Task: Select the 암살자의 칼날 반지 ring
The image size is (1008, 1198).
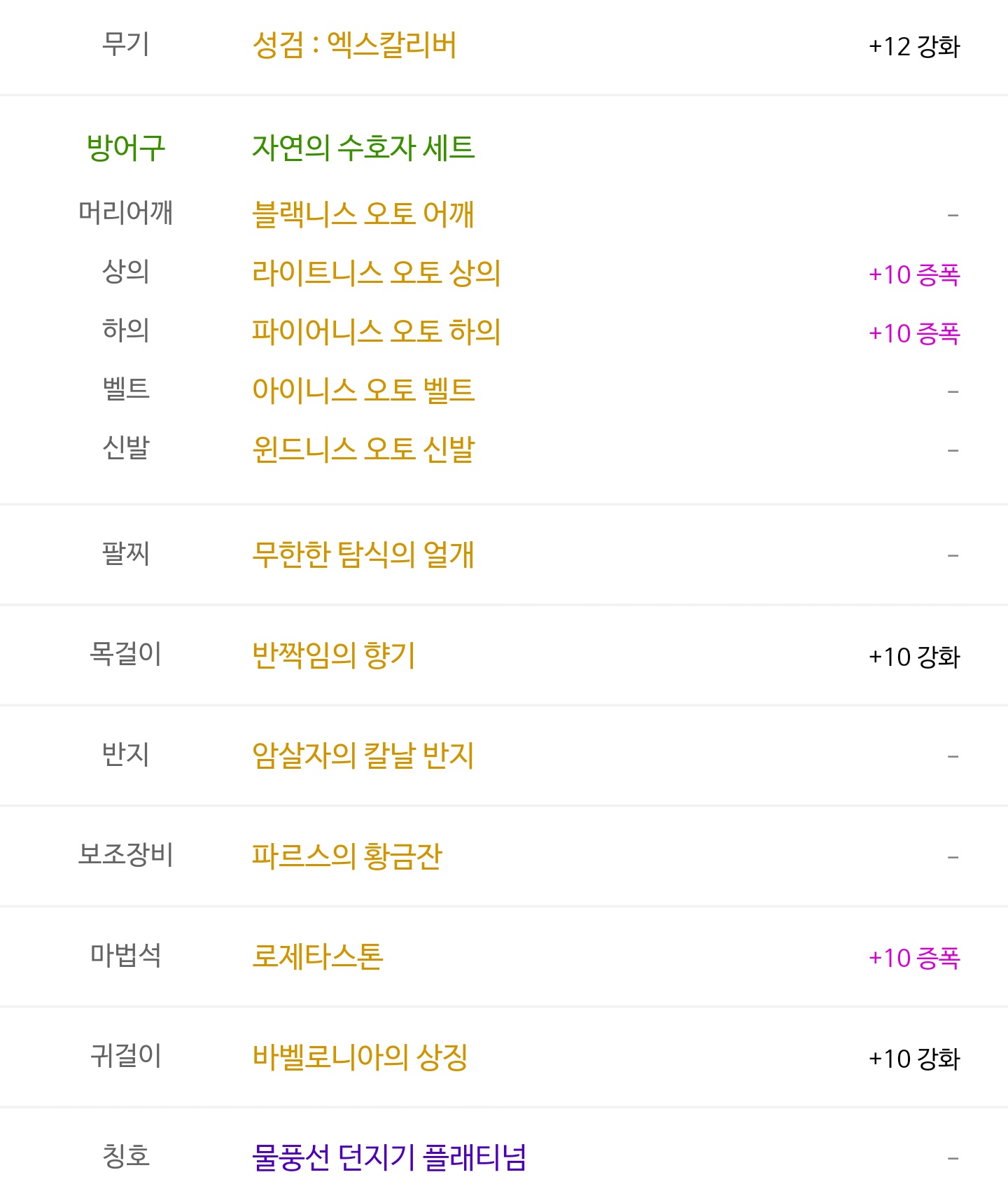Action: point(363,755)
